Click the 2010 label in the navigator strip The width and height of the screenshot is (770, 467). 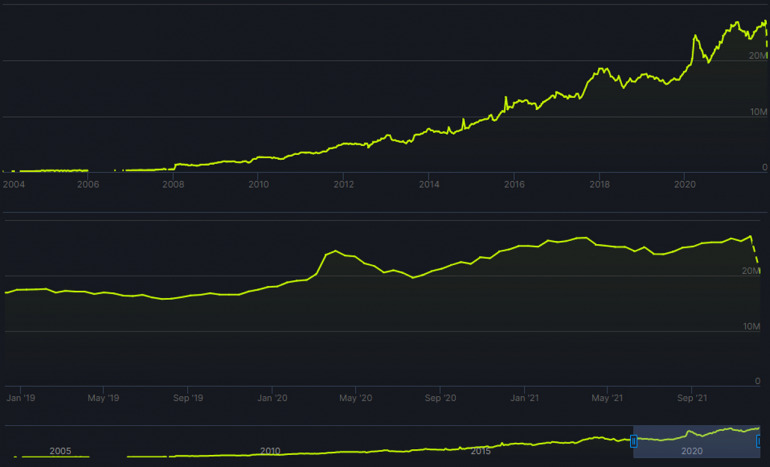coord(270,451)
